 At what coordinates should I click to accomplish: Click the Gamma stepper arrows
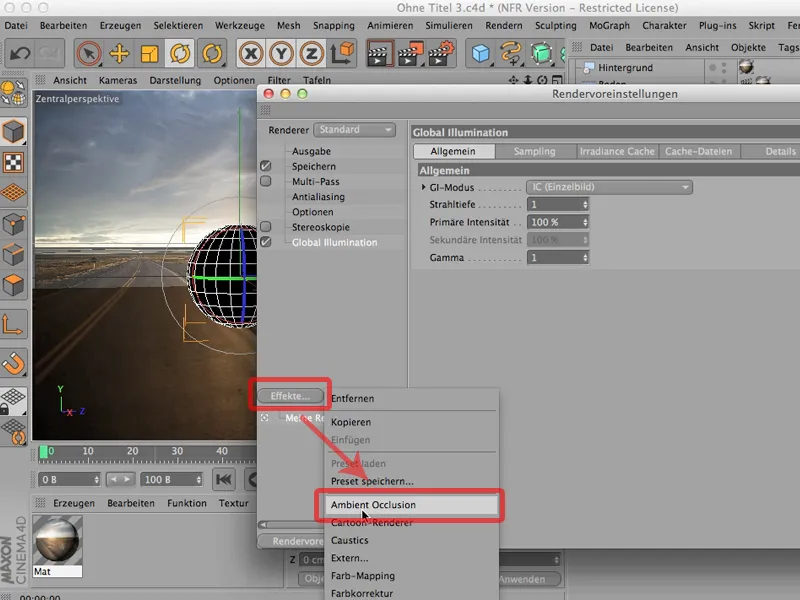click(x=585, y=258)
